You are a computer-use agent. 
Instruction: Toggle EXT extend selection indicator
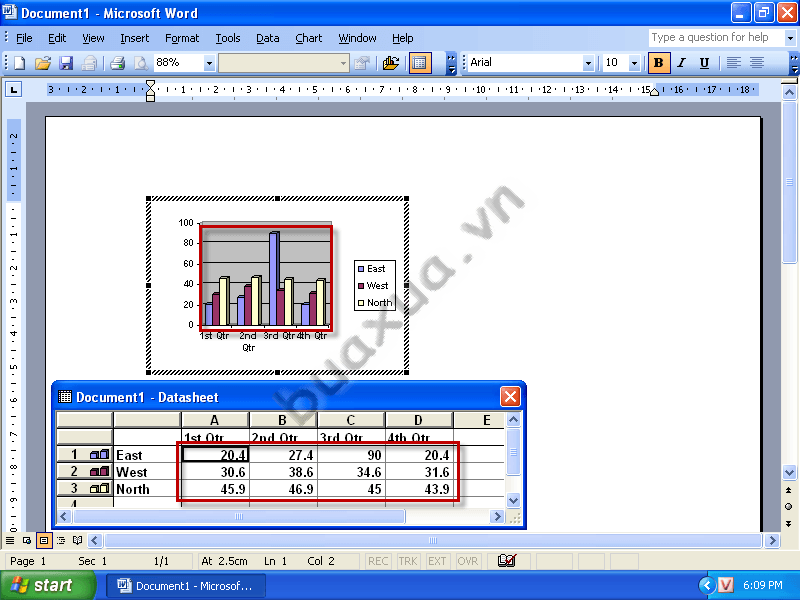click(x=437, y=561)
